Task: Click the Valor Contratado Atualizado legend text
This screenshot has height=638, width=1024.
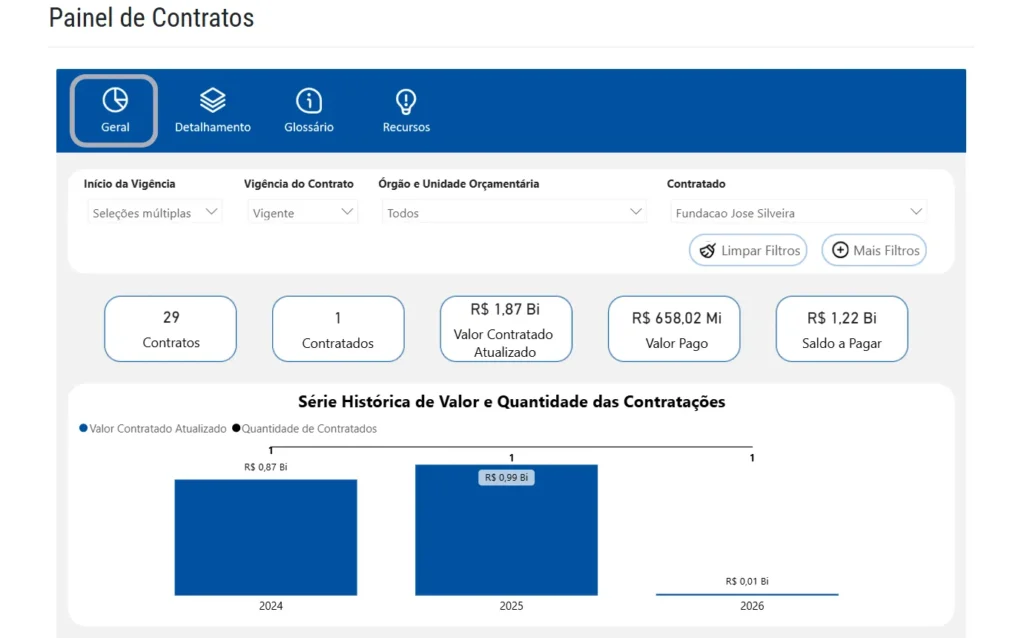Action: point(157,429)
